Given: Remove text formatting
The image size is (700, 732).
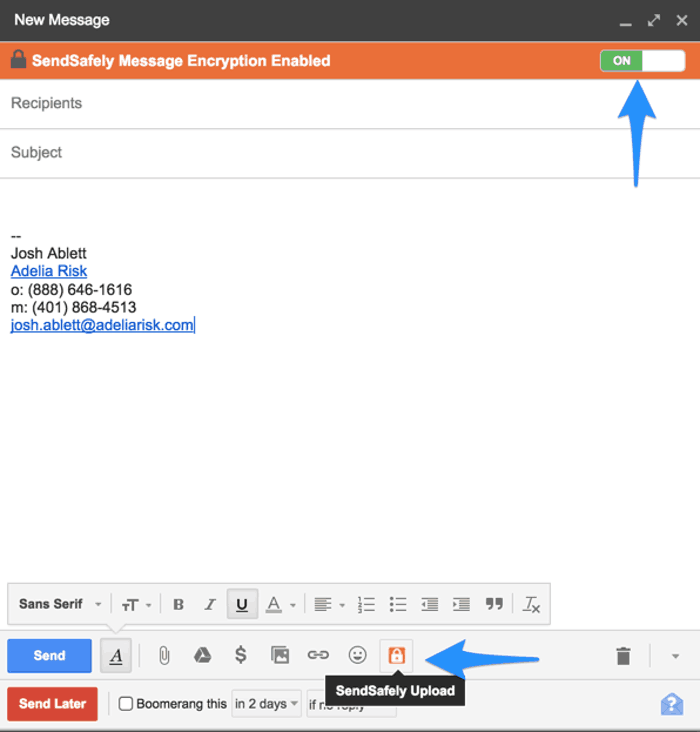Looking at the screenshot, I should click(x=531, y=605).
